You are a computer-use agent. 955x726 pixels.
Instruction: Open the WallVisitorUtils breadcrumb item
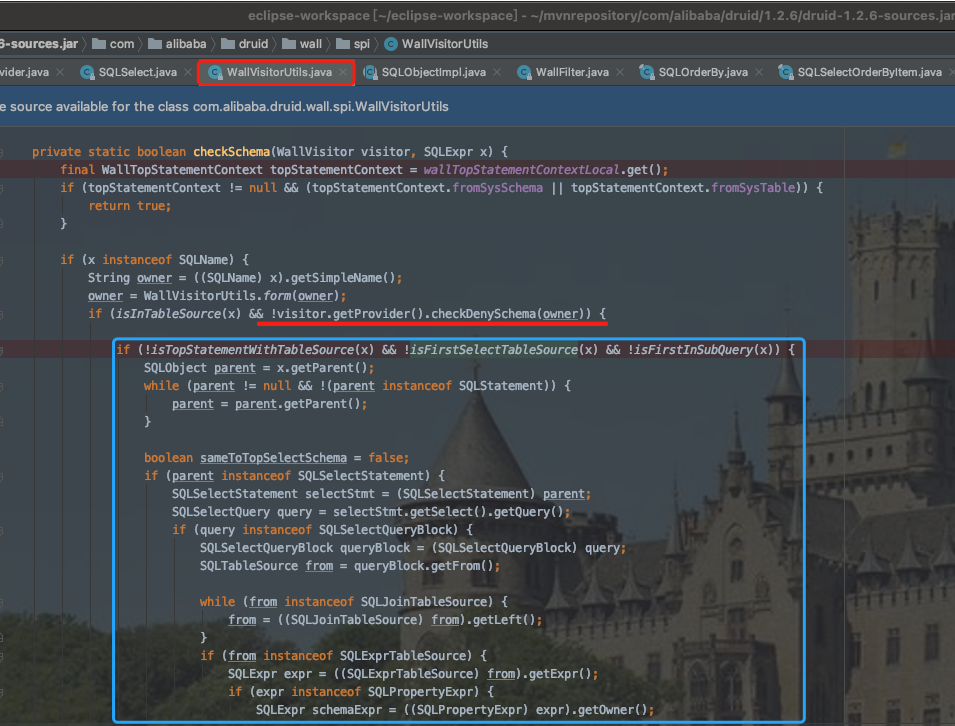(445, 44)
